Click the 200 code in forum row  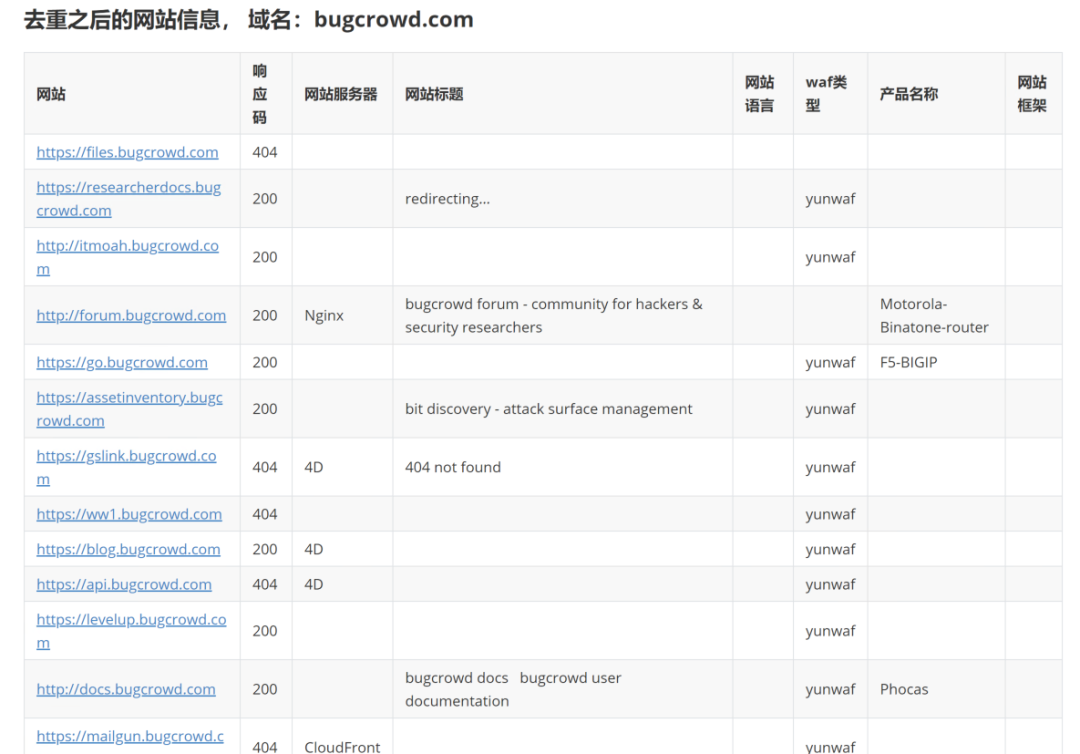click(x=265, y=315)
